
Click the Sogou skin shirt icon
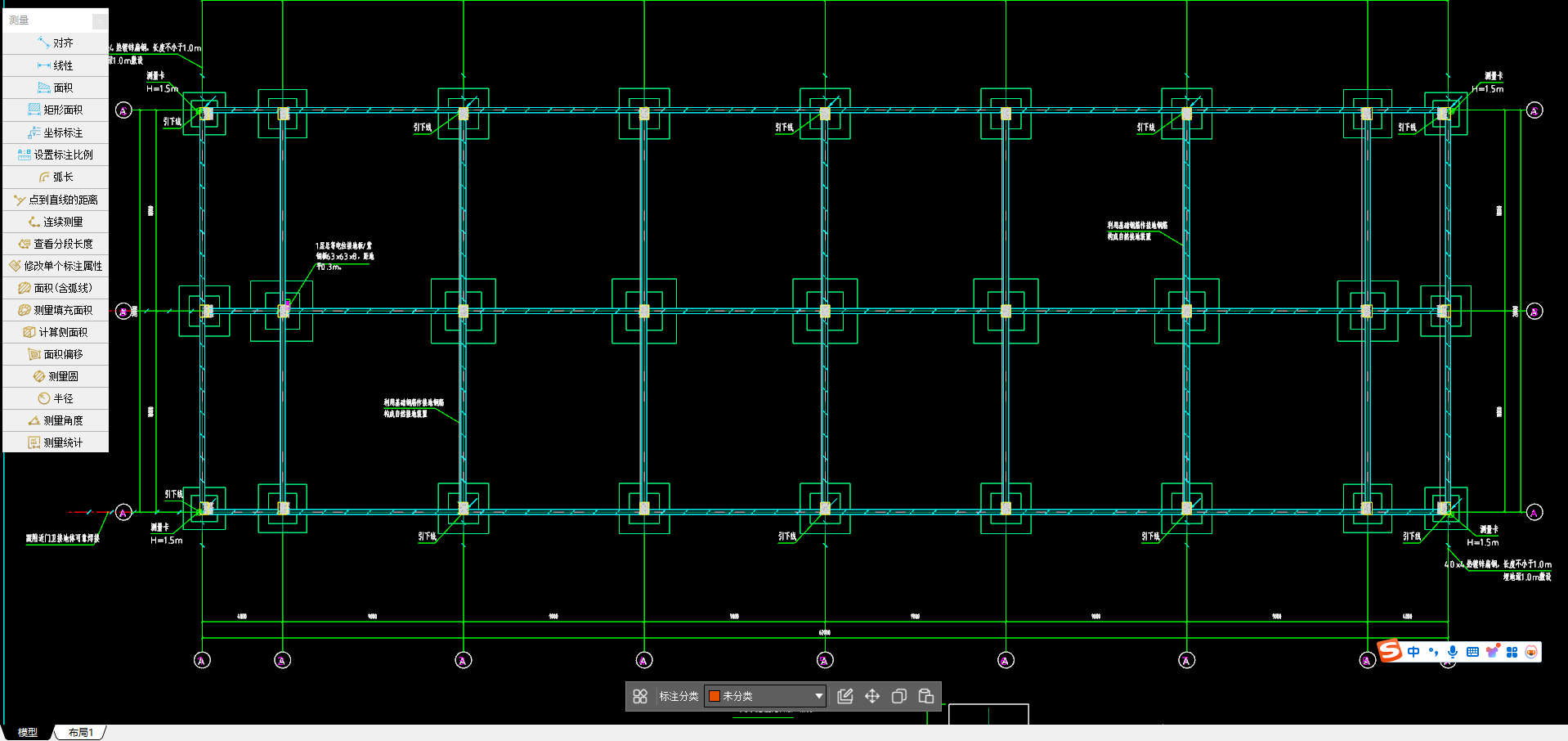pos(1492,652)
